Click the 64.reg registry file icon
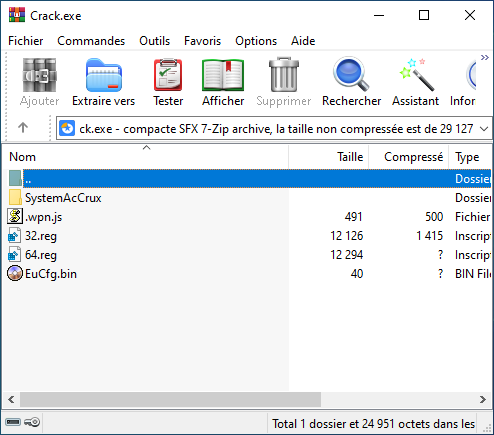The image size is (494, 435). point(14,254)
